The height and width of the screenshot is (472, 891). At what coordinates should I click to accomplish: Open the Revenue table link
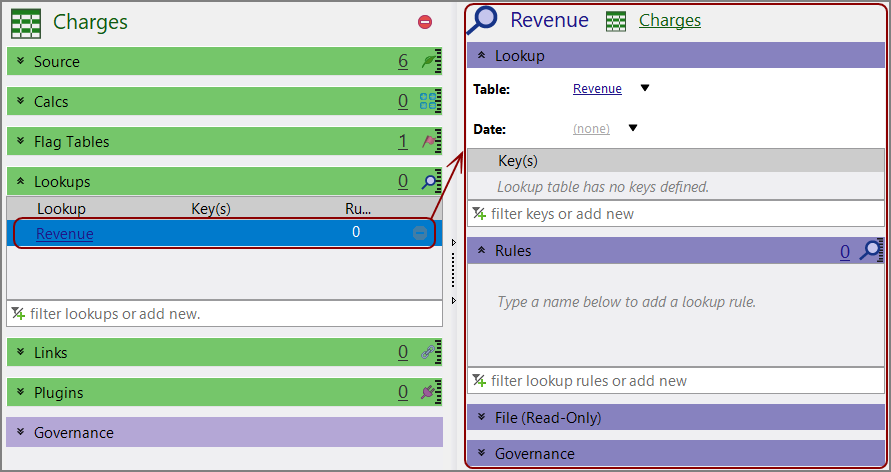point(597,89)
